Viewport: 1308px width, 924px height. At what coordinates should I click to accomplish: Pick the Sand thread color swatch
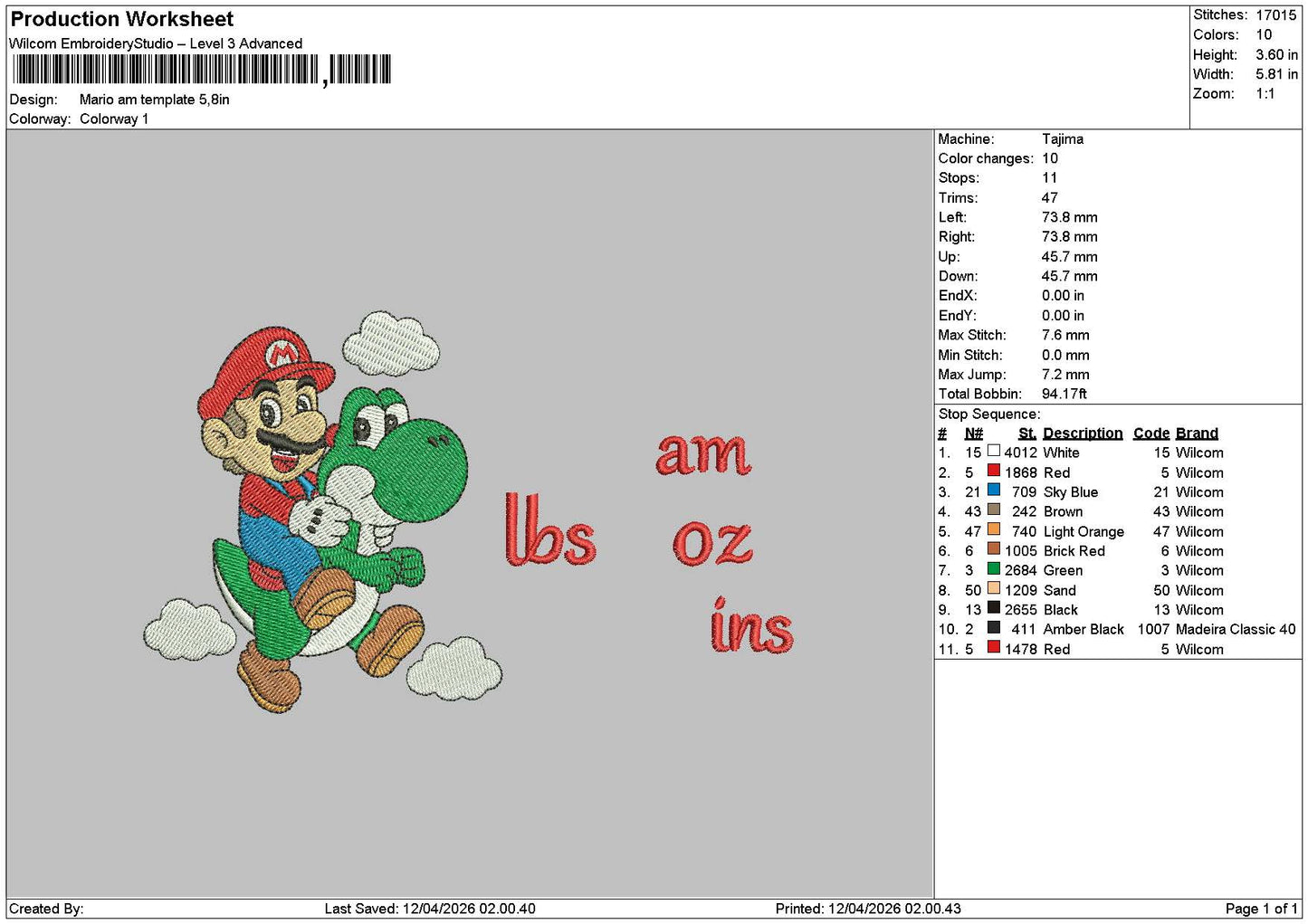click(993, 588)
